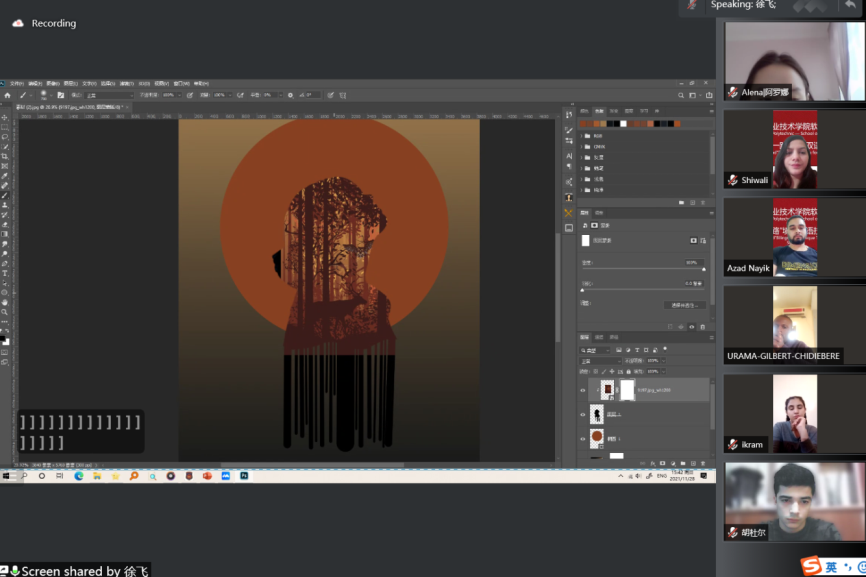Open the first menu in the menu bar
866x577 pixels.
(x=17, y=83)
